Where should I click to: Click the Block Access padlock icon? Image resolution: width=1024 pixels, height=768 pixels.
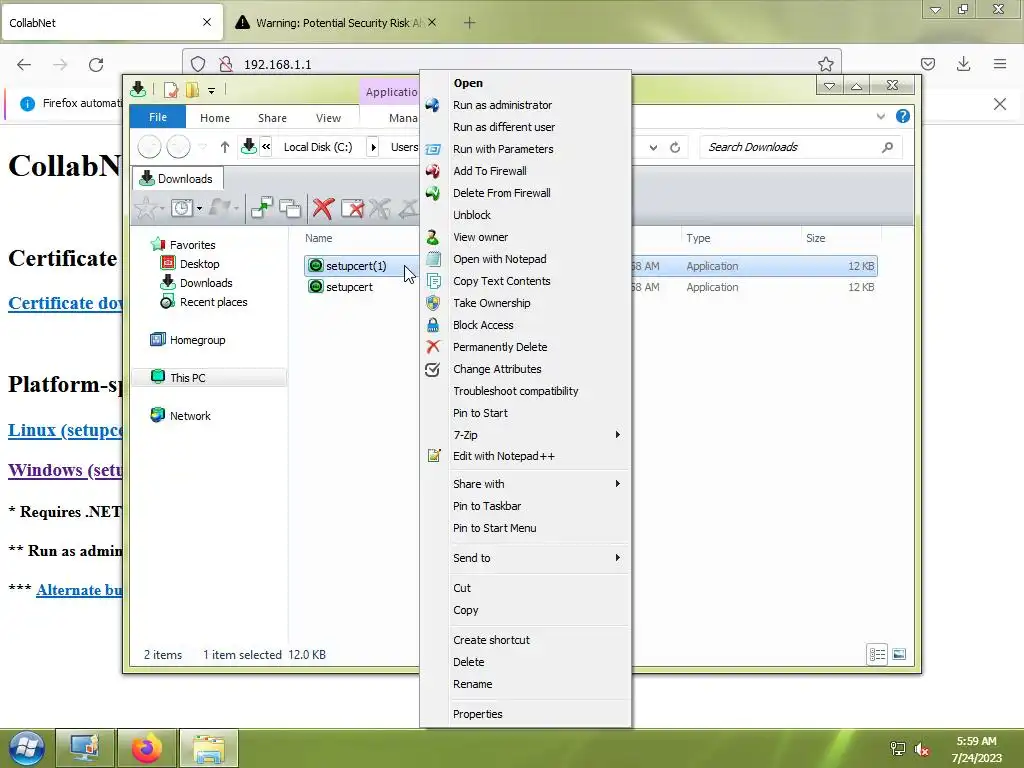(x=432, y=325)
